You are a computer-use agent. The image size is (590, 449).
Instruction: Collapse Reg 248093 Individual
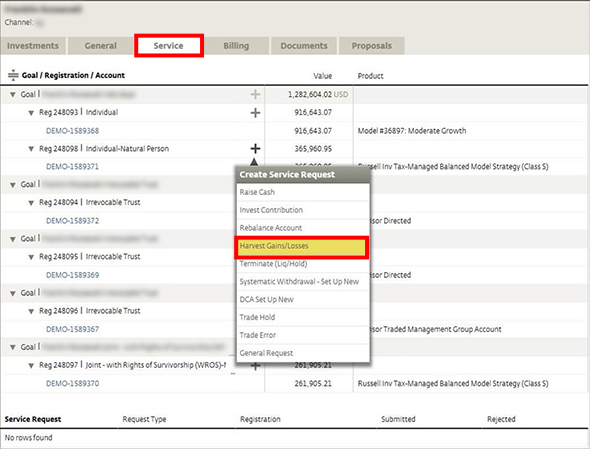click(x=31, y=113)
